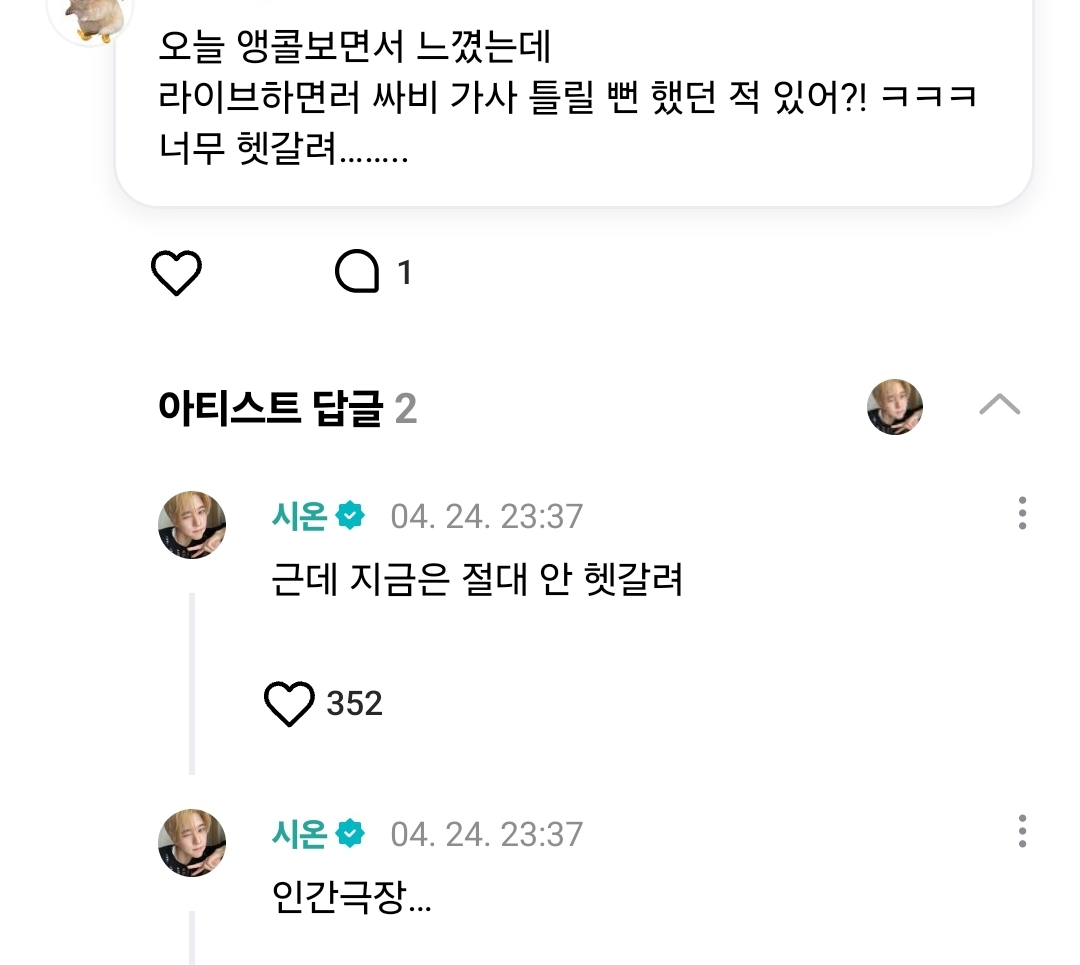Open more options on second 시온 reply
Image resolution: width=1080 pixels, height=965 pixels.
[x=1022, y=831]
